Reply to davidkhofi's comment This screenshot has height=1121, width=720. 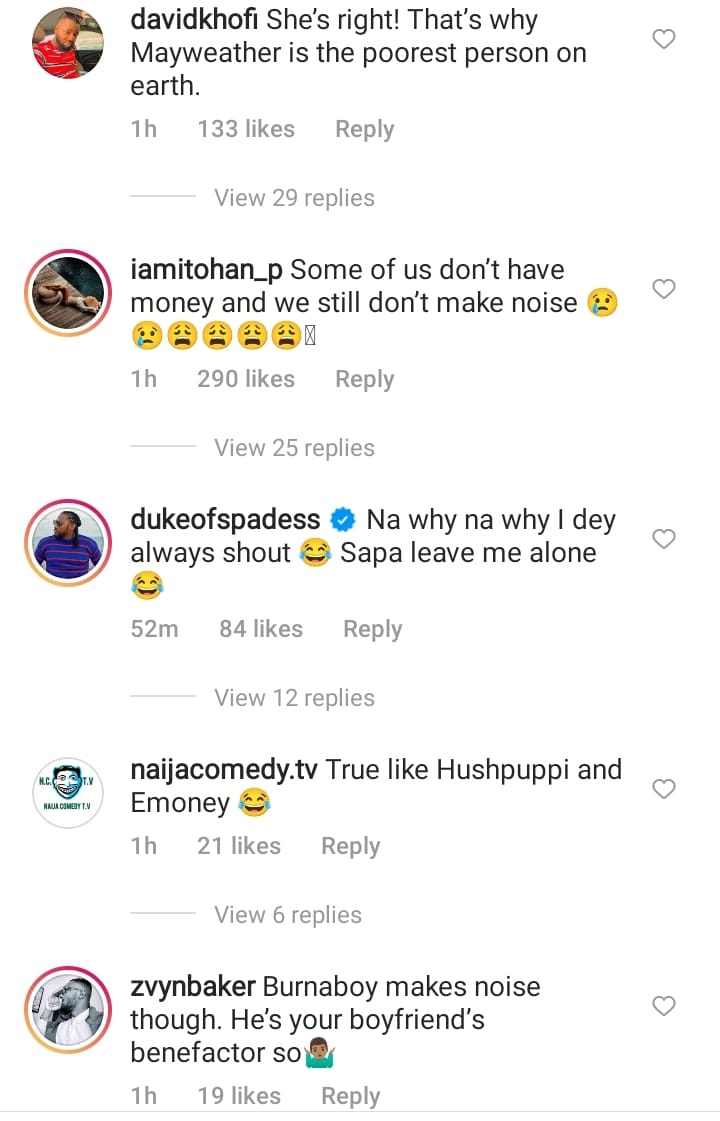[364, 130]
